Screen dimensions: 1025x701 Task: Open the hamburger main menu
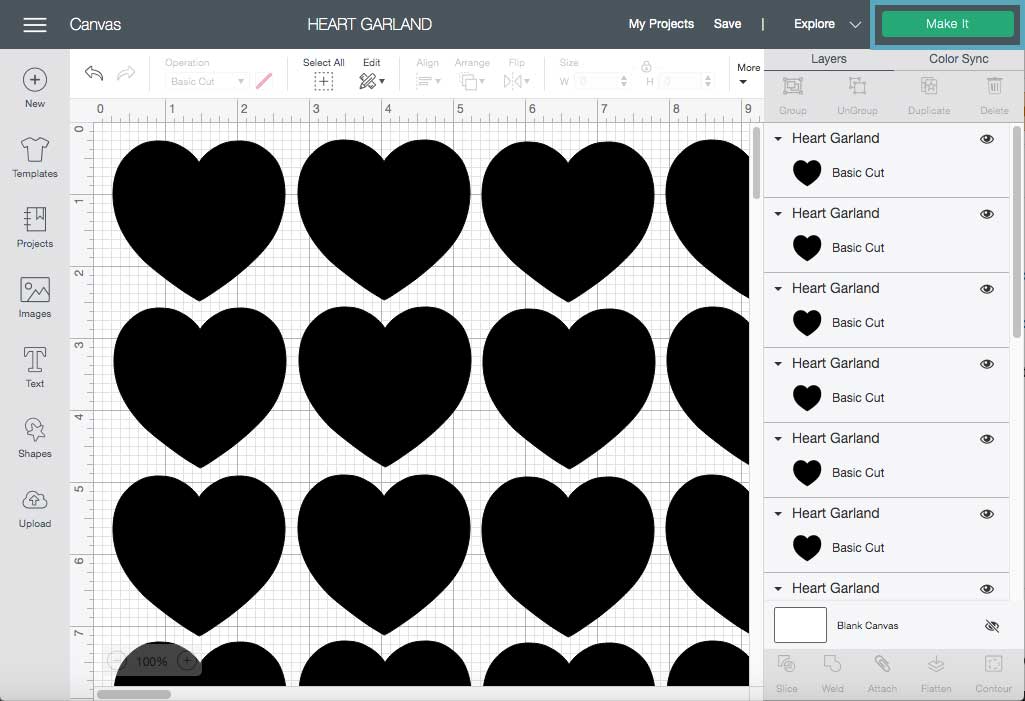(x=35, y=25)
